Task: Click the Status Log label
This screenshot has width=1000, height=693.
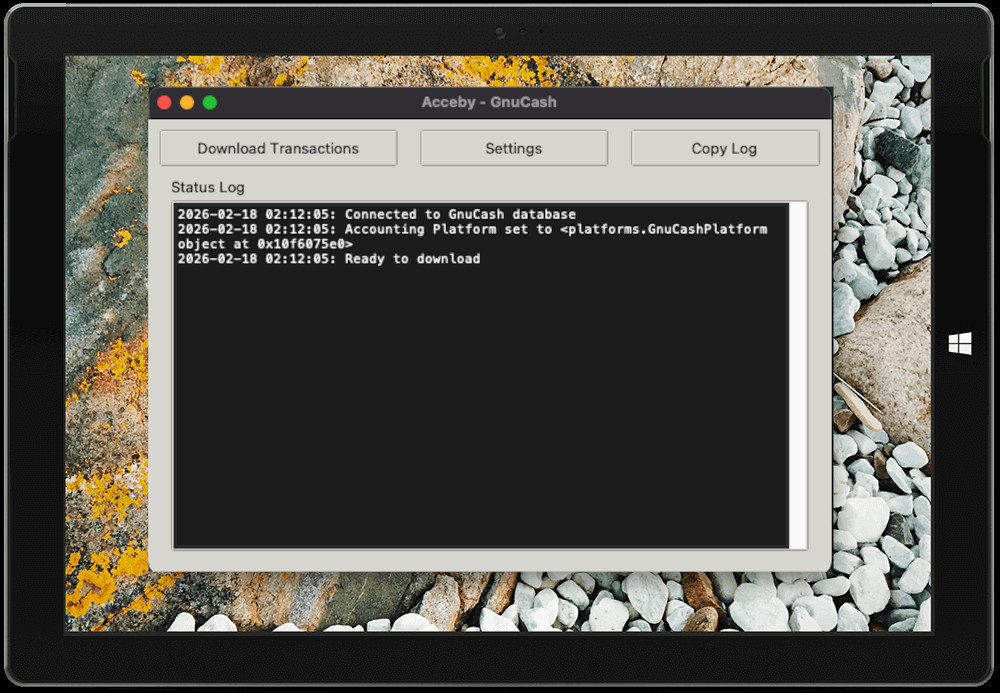Action: [x=207, y=187]
